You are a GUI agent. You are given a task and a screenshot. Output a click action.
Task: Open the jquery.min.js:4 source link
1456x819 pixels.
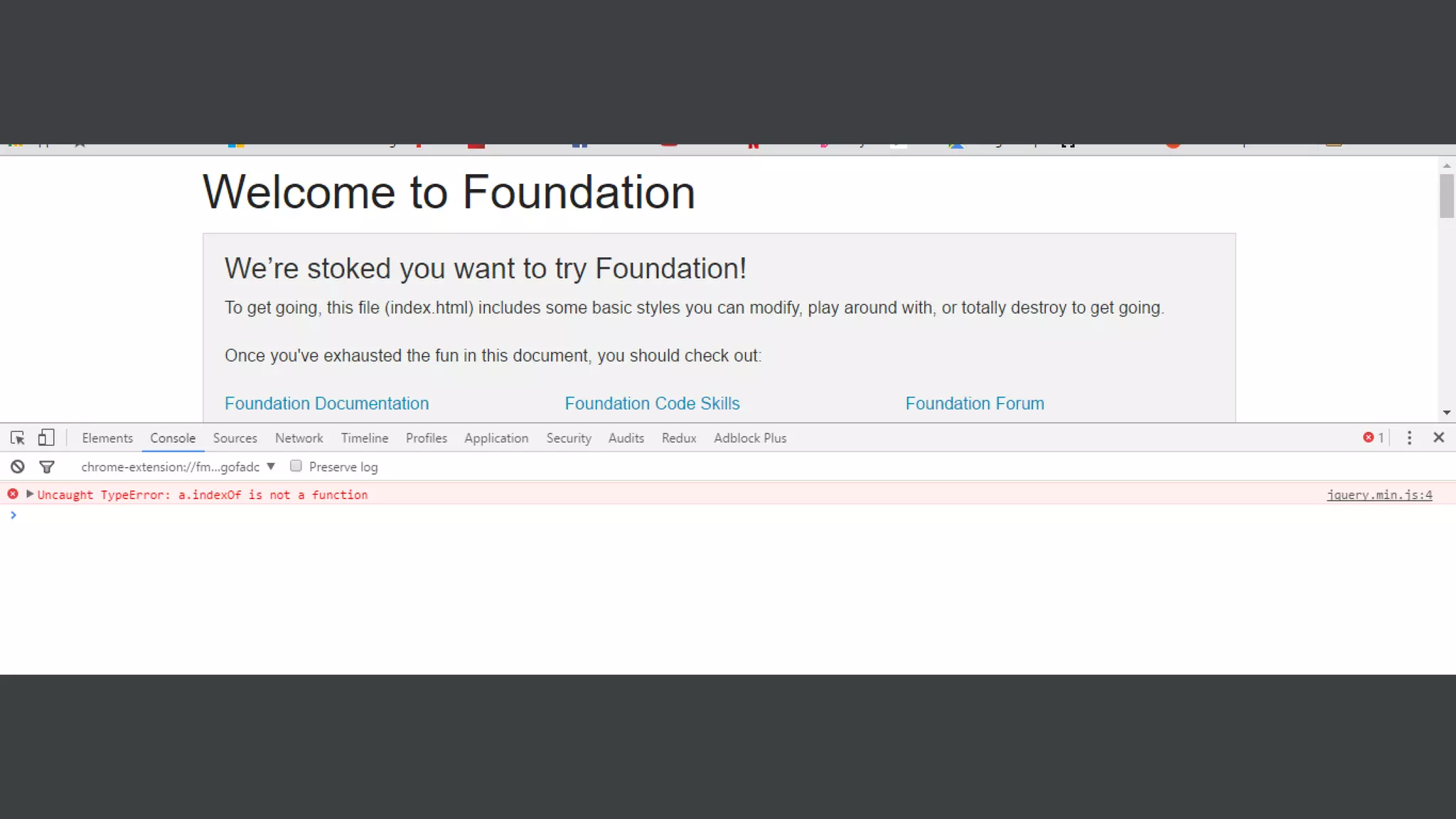point(1379,495)
